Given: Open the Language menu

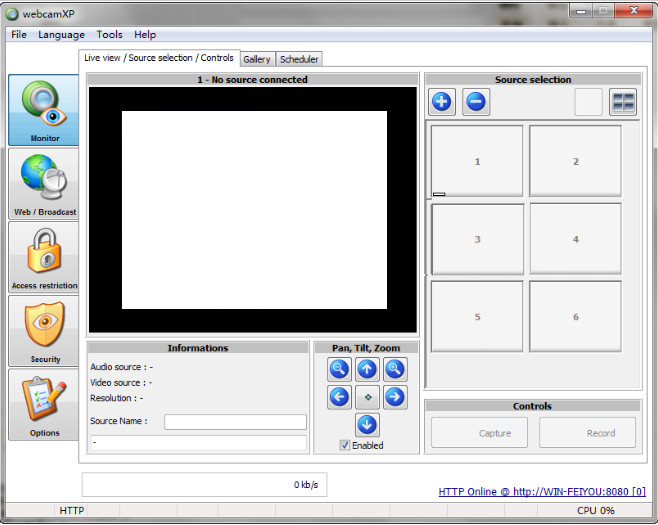Looking at the screenshot, I should 61,35.
